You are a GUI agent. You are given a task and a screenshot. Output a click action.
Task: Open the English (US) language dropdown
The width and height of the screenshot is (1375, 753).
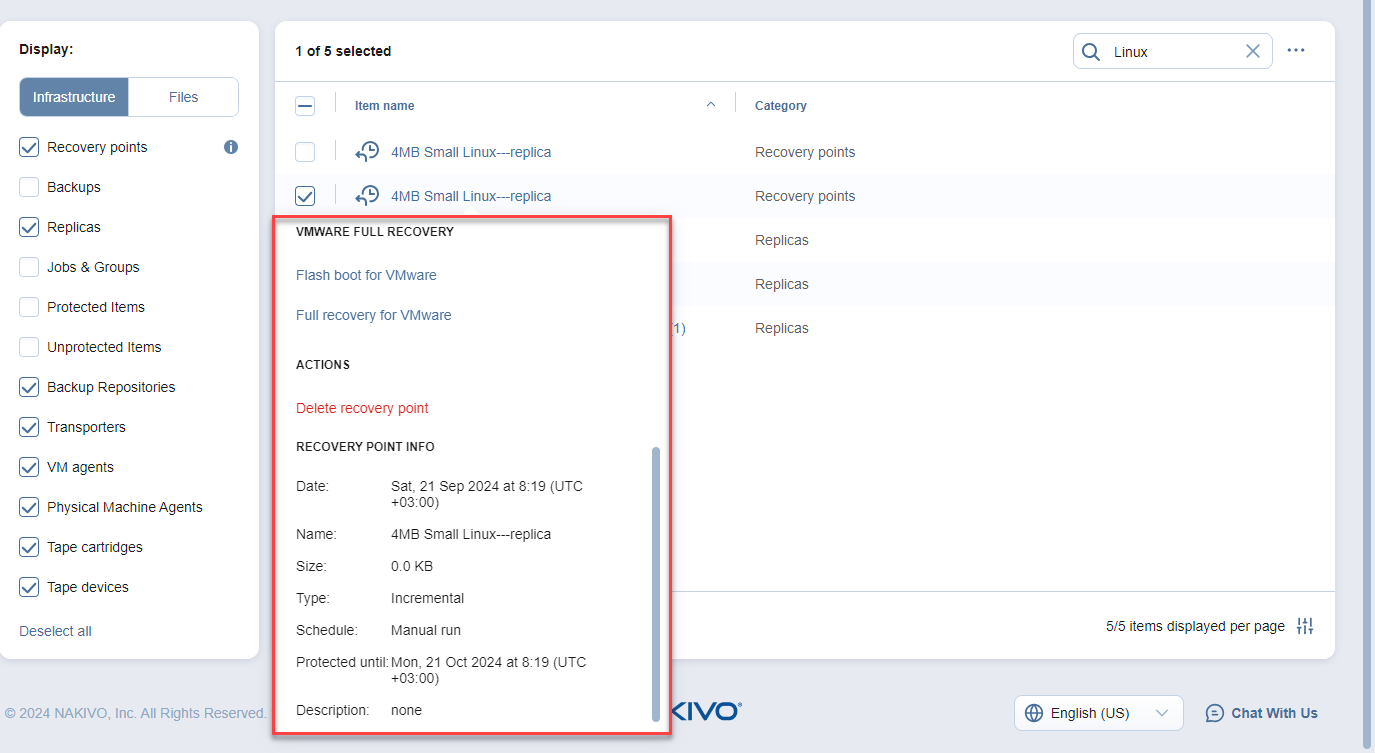pos(1098,713)
